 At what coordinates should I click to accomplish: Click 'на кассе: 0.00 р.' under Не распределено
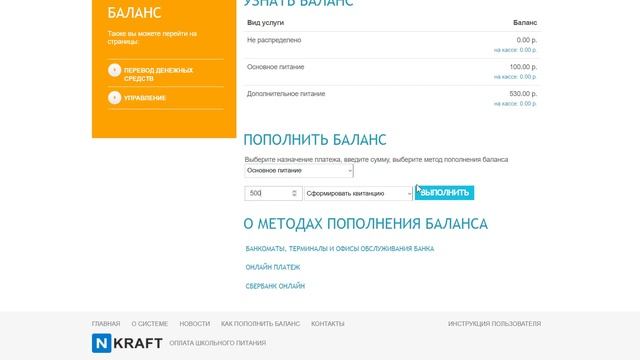tap(515, 50)
